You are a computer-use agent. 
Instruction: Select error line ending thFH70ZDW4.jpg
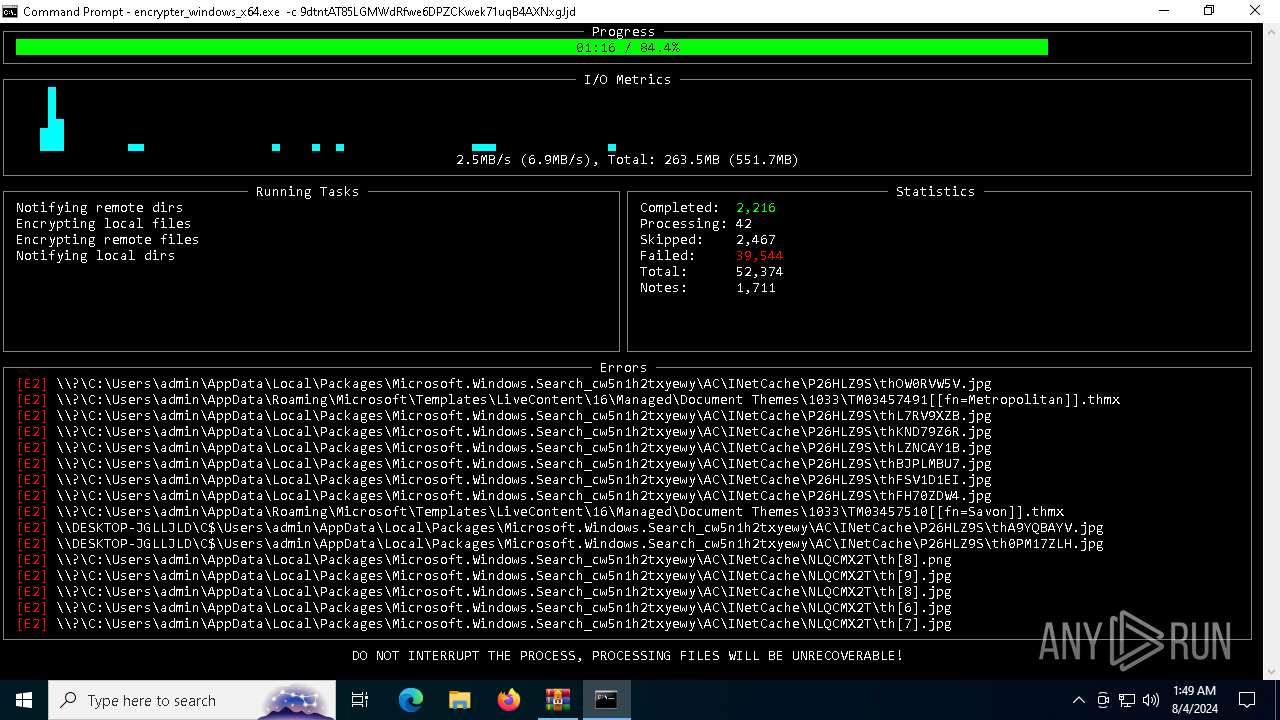(504, 495)
